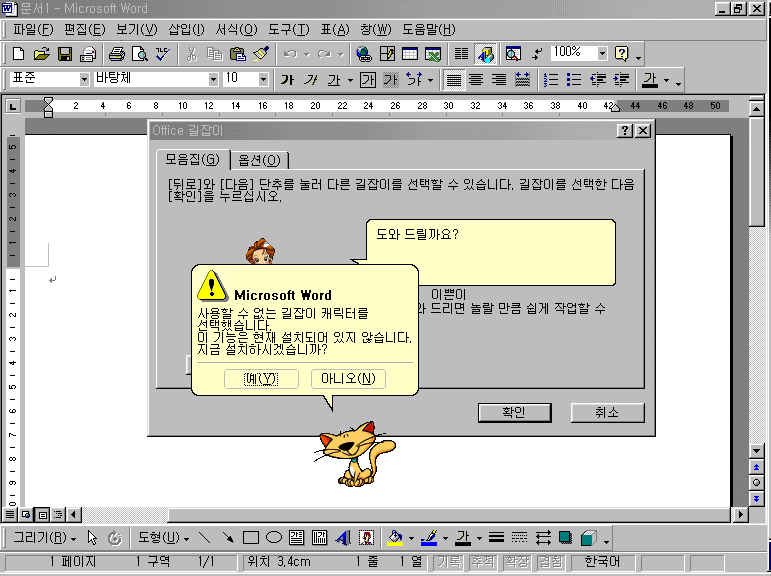This screenshot has height=576, width=771.
Task: Click the vertical scrollbar down arrow
Action: pos(756,451)
